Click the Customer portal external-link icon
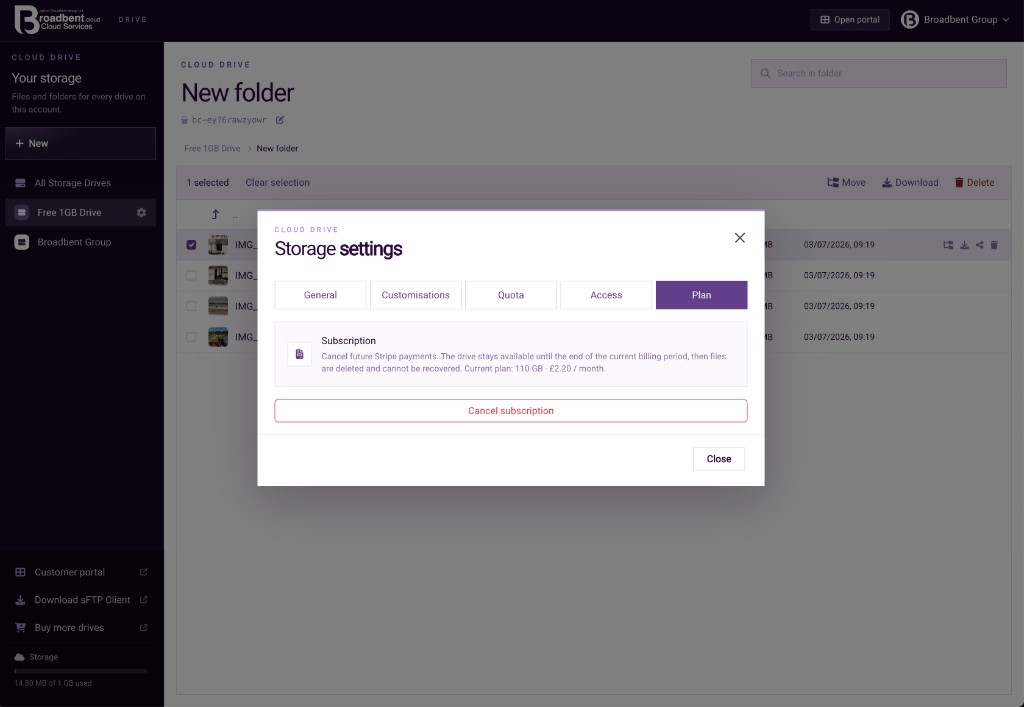The image size is (1024, 707). point(144,572)
